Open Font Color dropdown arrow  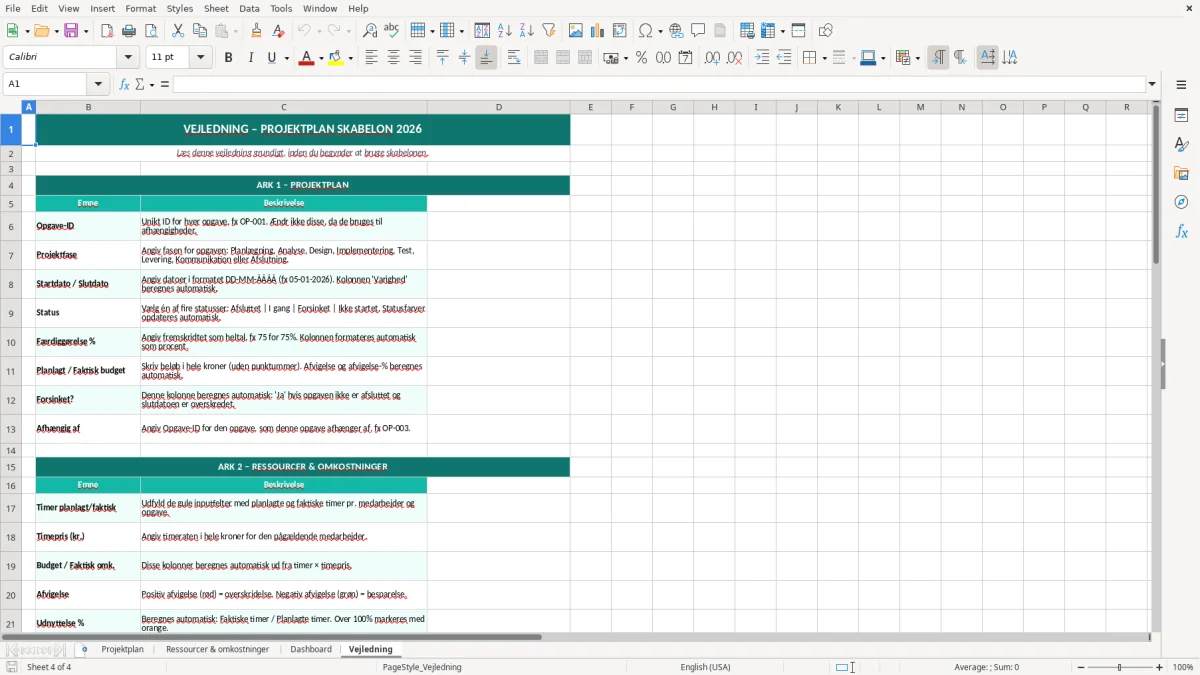tap(320, 58)
